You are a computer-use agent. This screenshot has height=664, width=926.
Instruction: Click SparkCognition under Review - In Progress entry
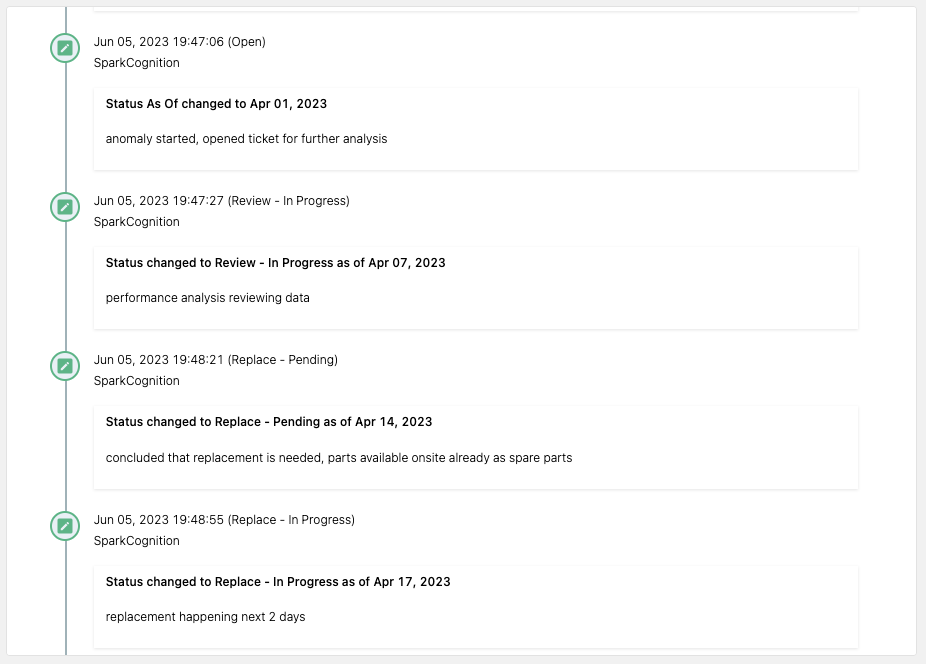point(136,222)
